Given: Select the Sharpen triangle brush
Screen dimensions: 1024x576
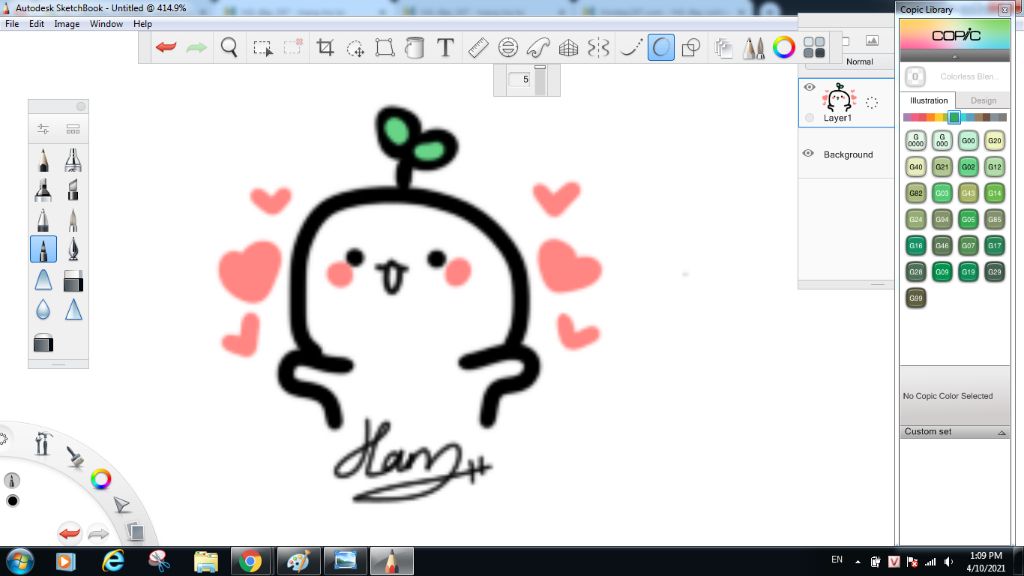Looking at the screenshot, I should pos(73,310).
